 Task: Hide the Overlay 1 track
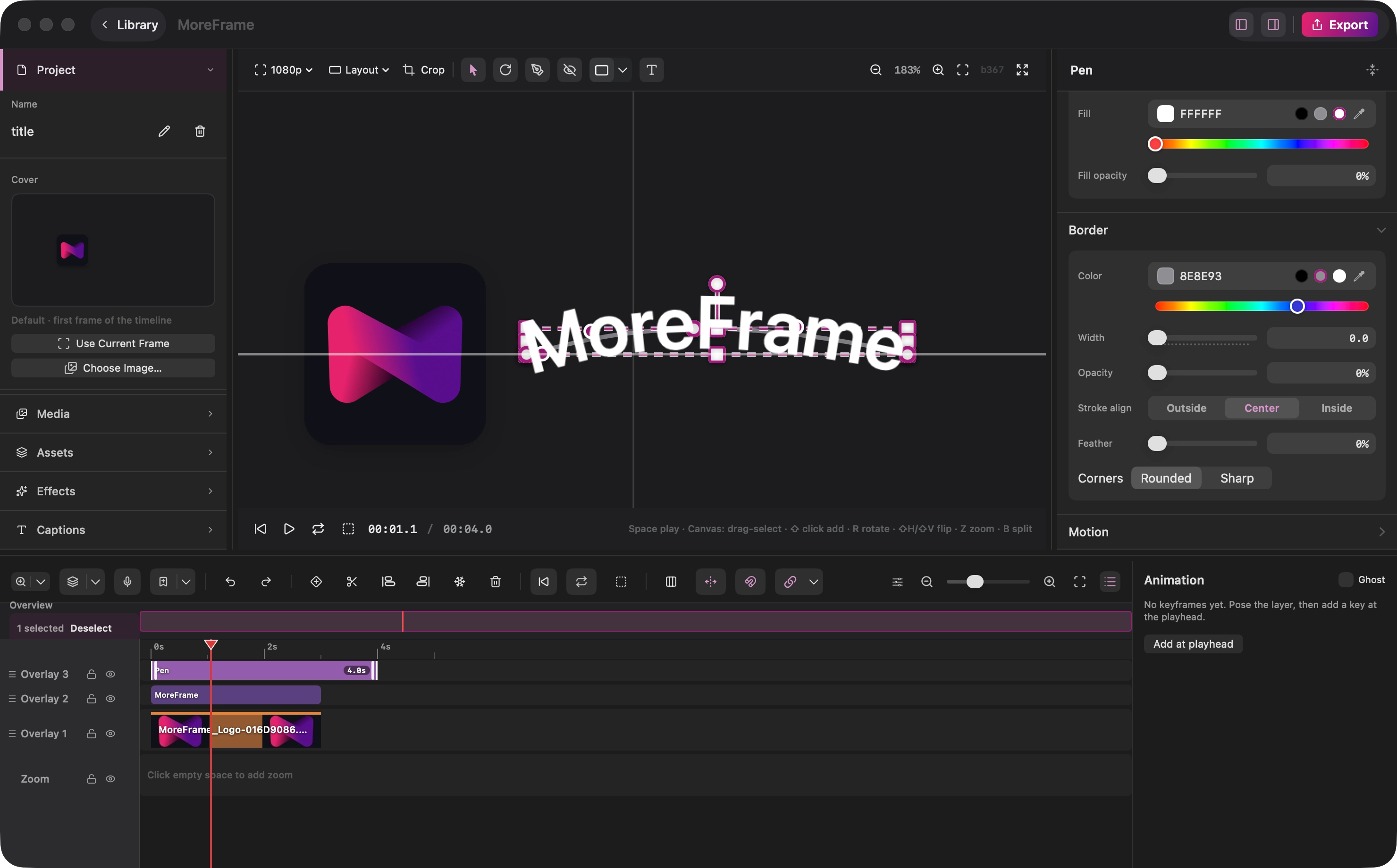pos(111,734)
